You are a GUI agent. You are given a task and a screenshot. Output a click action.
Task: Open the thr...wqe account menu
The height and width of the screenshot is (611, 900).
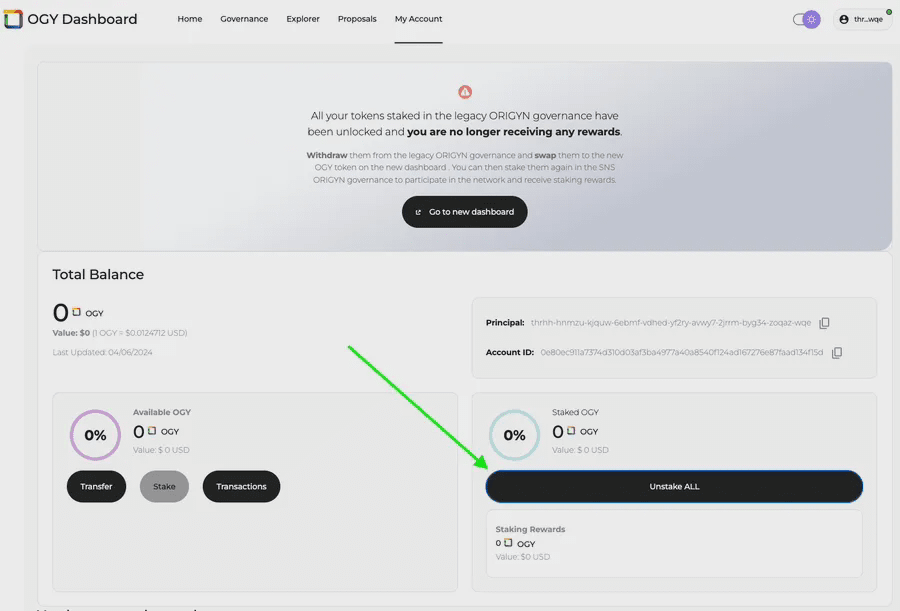click(x=862, y=20)
